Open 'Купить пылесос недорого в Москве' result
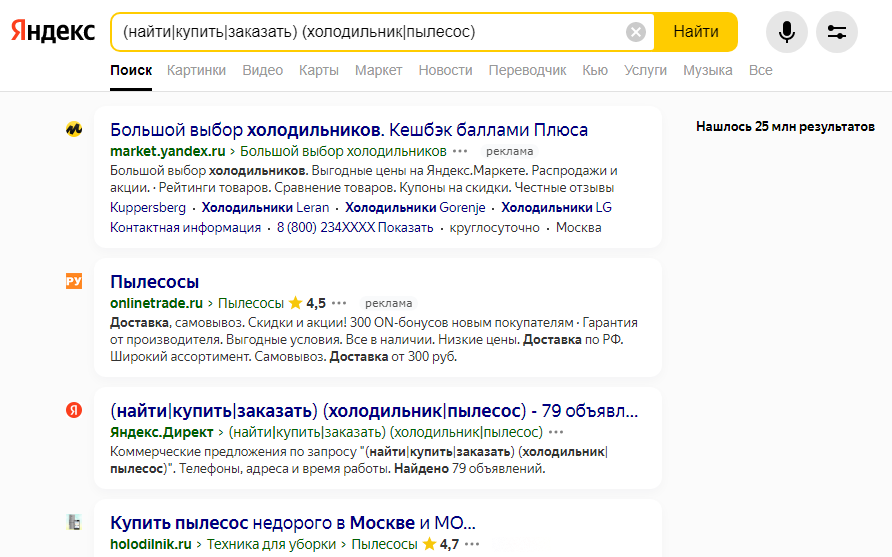 [292, 522]
